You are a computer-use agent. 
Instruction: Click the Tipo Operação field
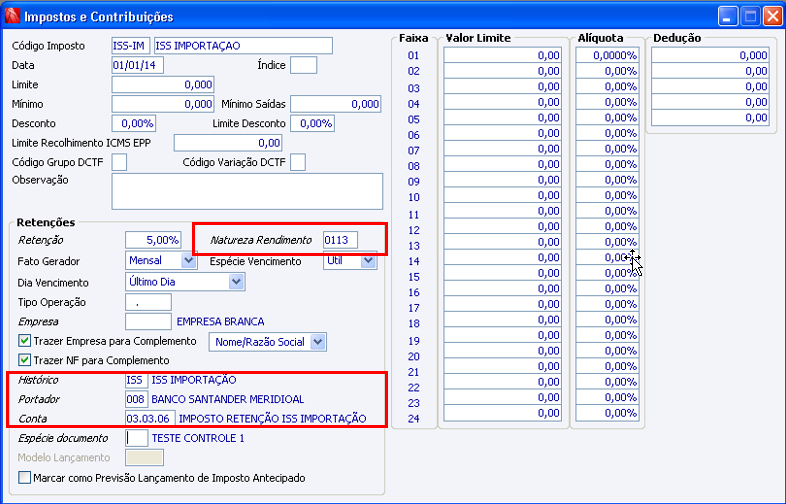pos(148,302)
